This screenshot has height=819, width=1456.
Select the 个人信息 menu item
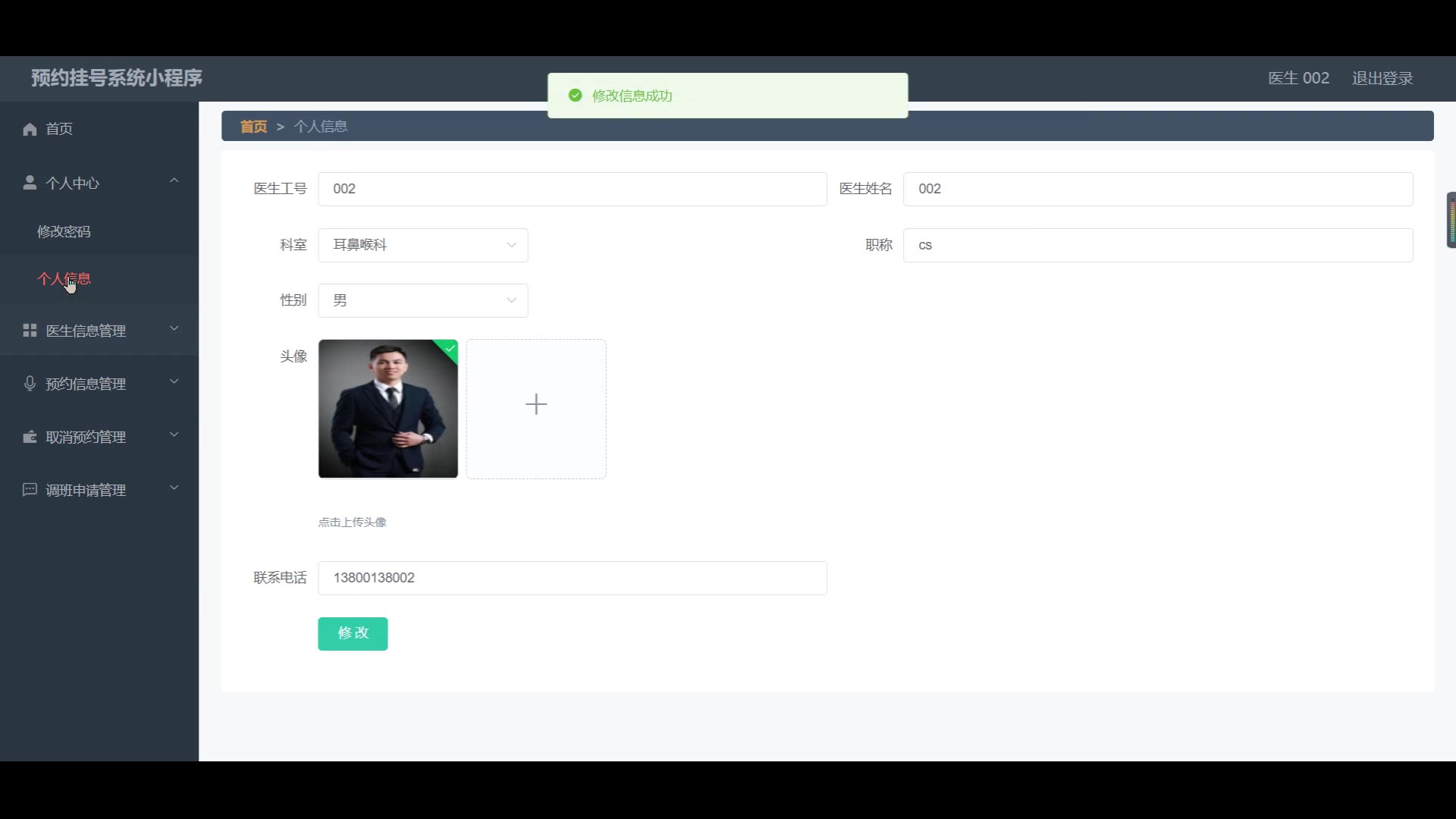point(64,278)
